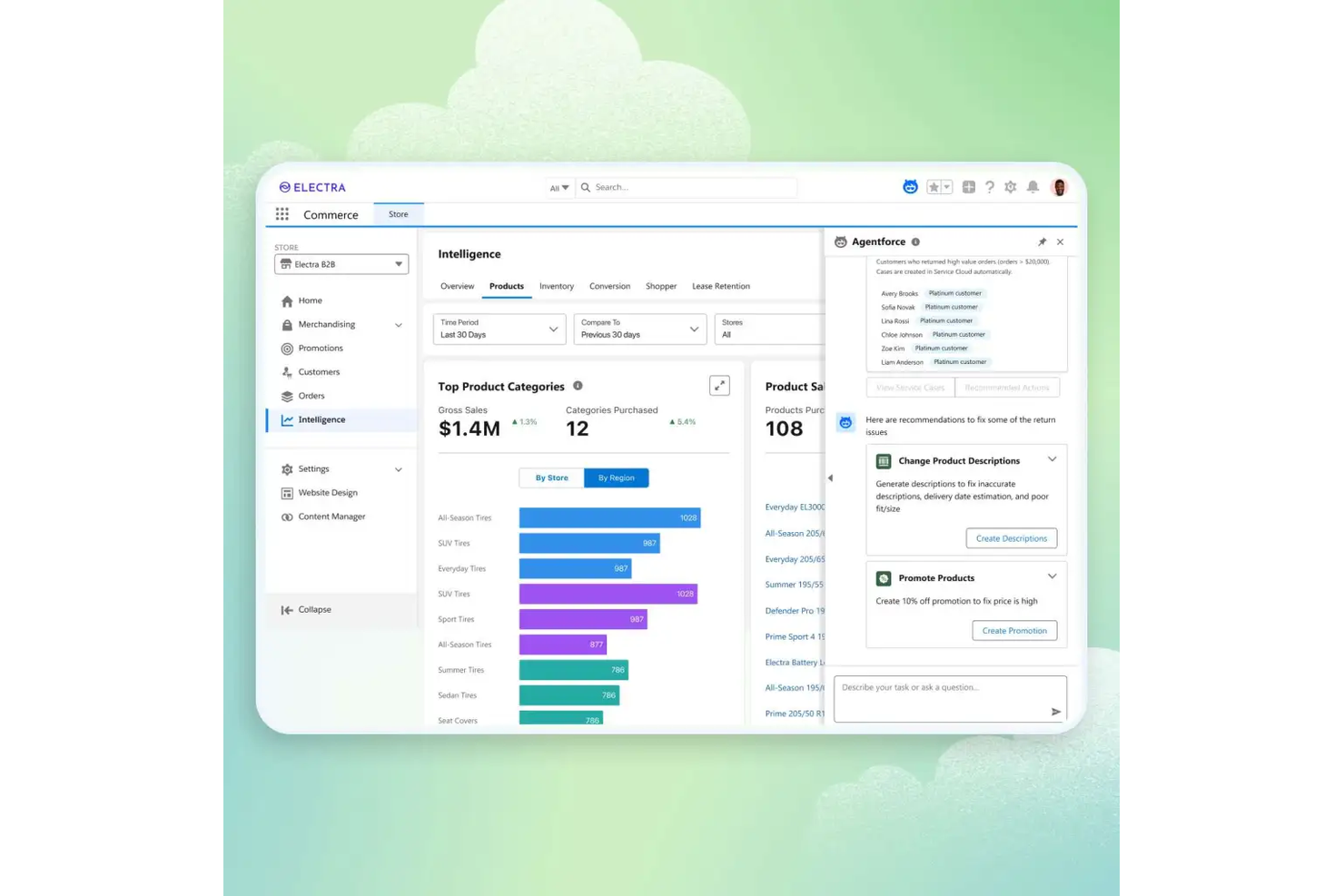Expand the Merchandising chevron
Viewport: 1344px width, 896px height.
click(x=398, y=325)
